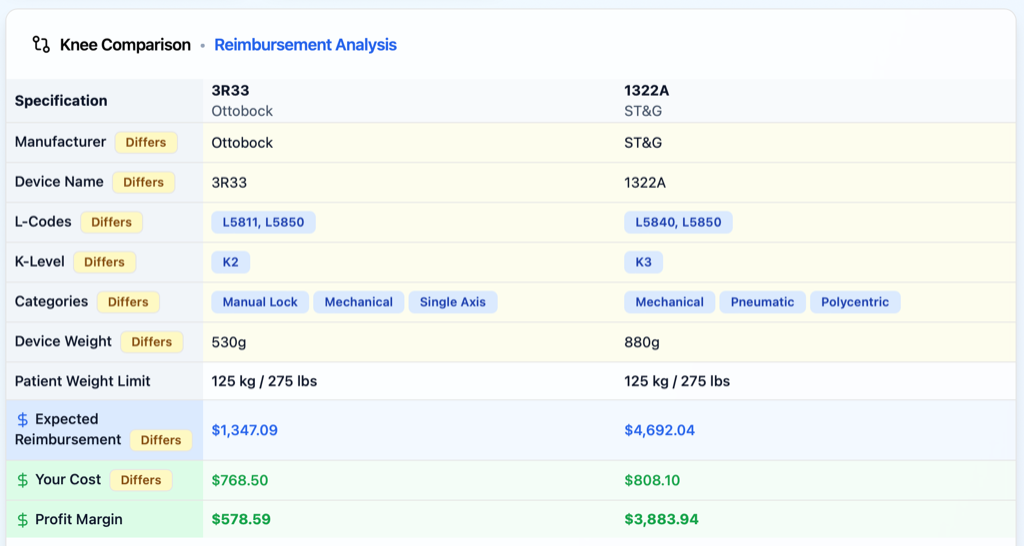This screenshot has height=546, width=1024.
Task: Click the Pneumatic category tag
Action: tap(762, 302)
